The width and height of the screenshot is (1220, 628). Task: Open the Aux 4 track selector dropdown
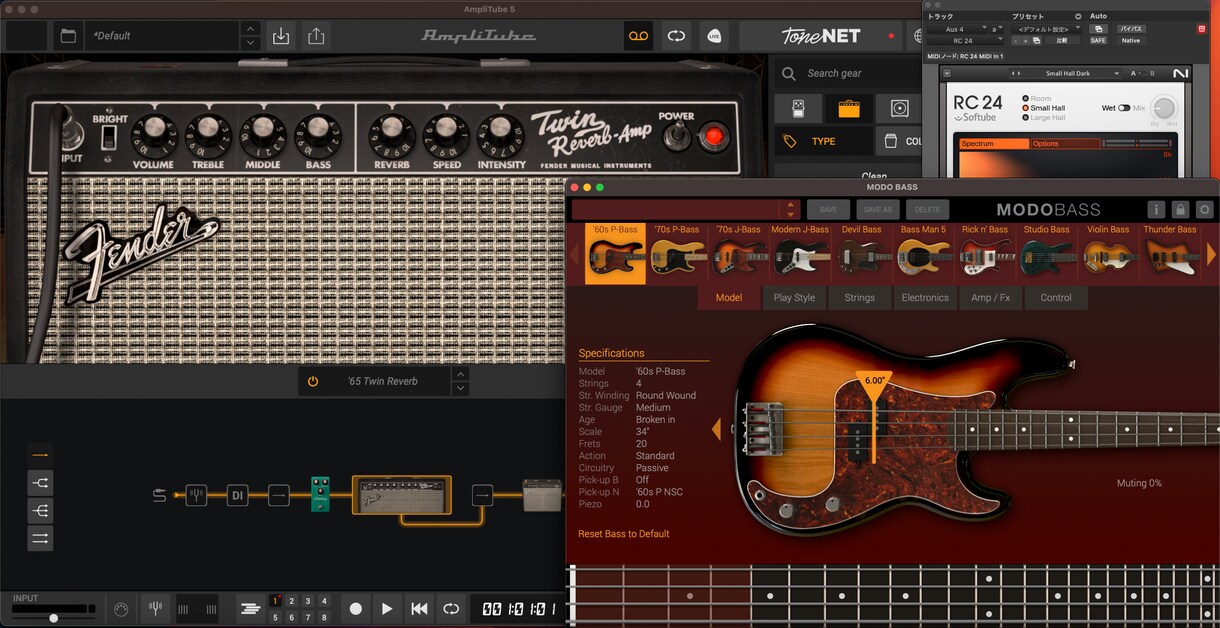point(956,29)
